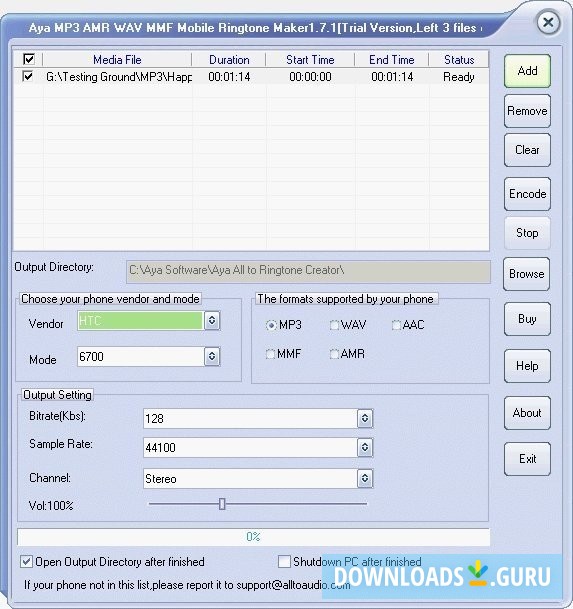
Task: Click the 00:01:14 duration cell
Action: 229,77
